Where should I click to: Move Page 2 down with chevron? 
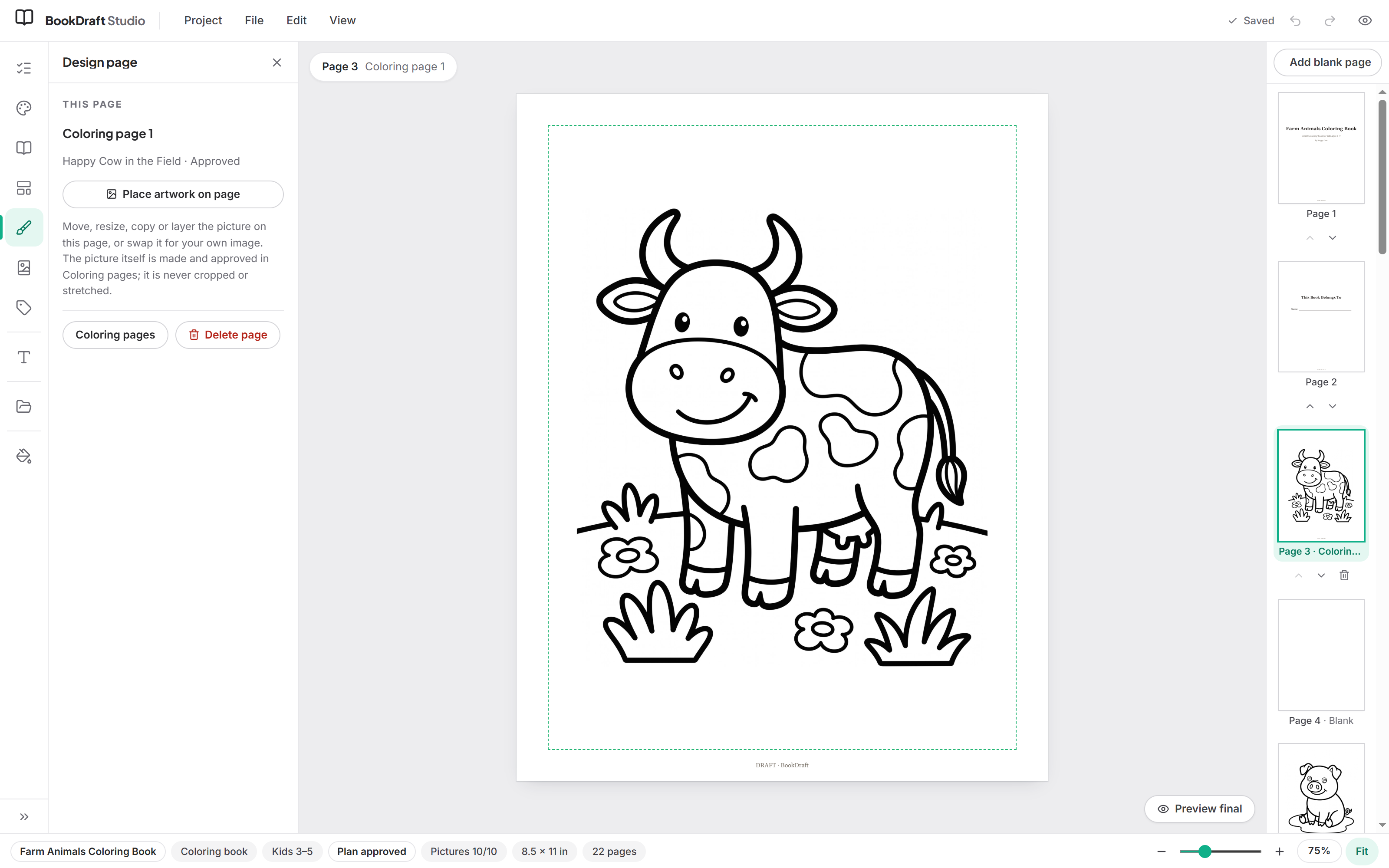pos(1332,406)
